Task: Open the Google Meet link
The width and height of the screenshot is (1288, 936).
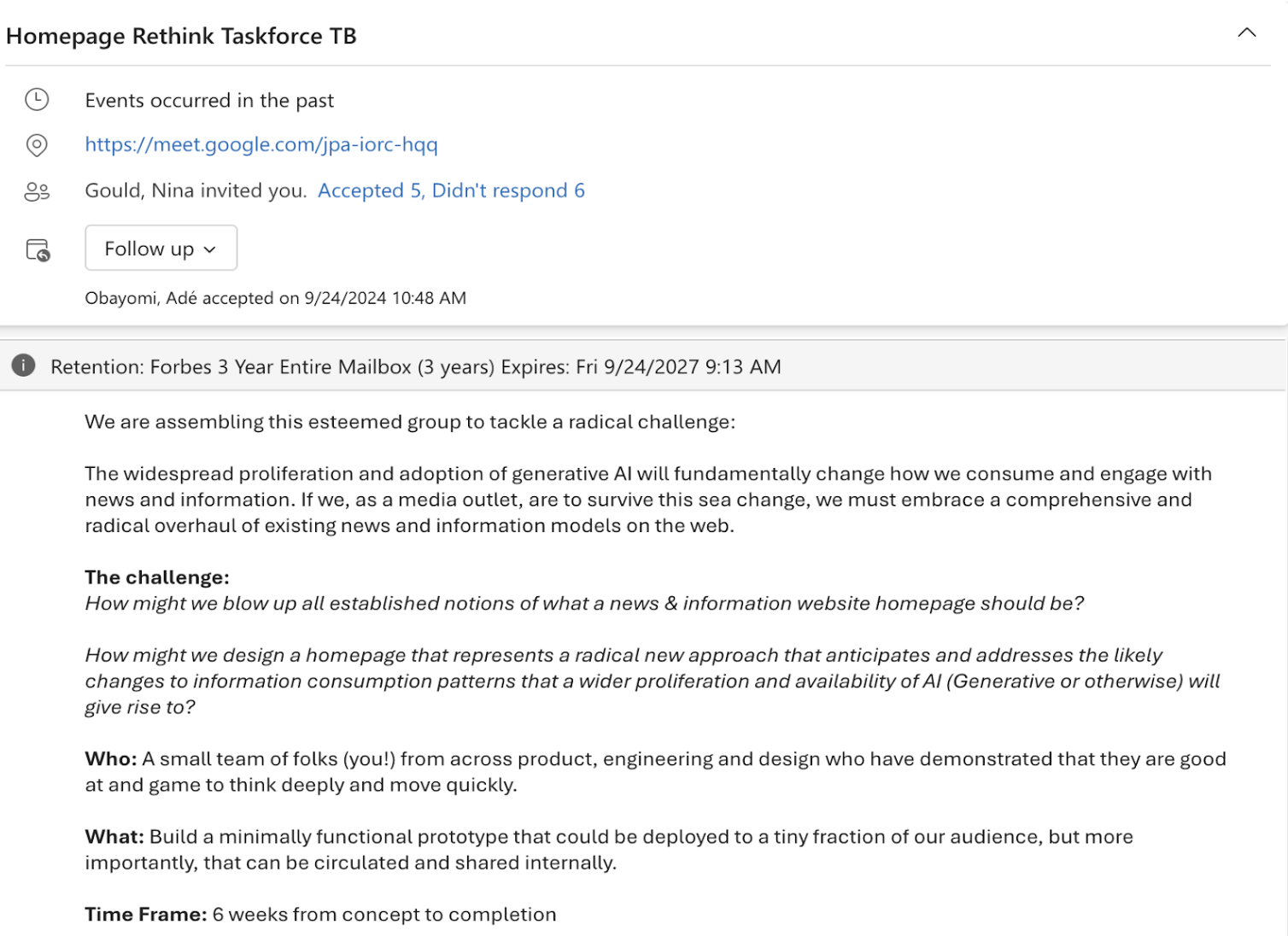Action: 261,144
